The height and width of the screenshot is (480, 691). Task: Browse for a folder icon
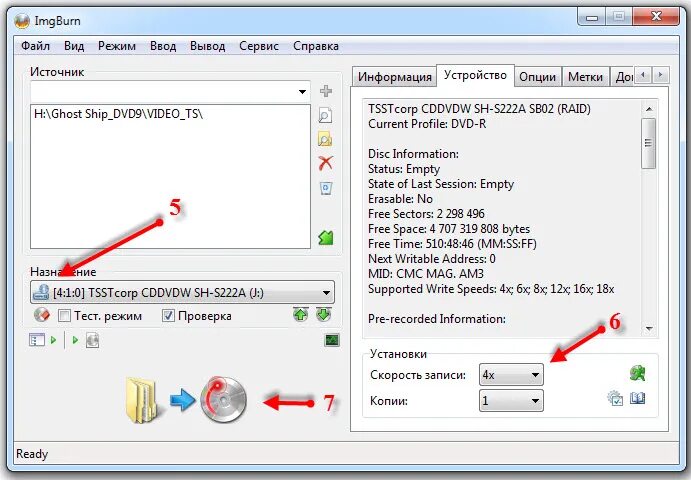click(325, 139)
